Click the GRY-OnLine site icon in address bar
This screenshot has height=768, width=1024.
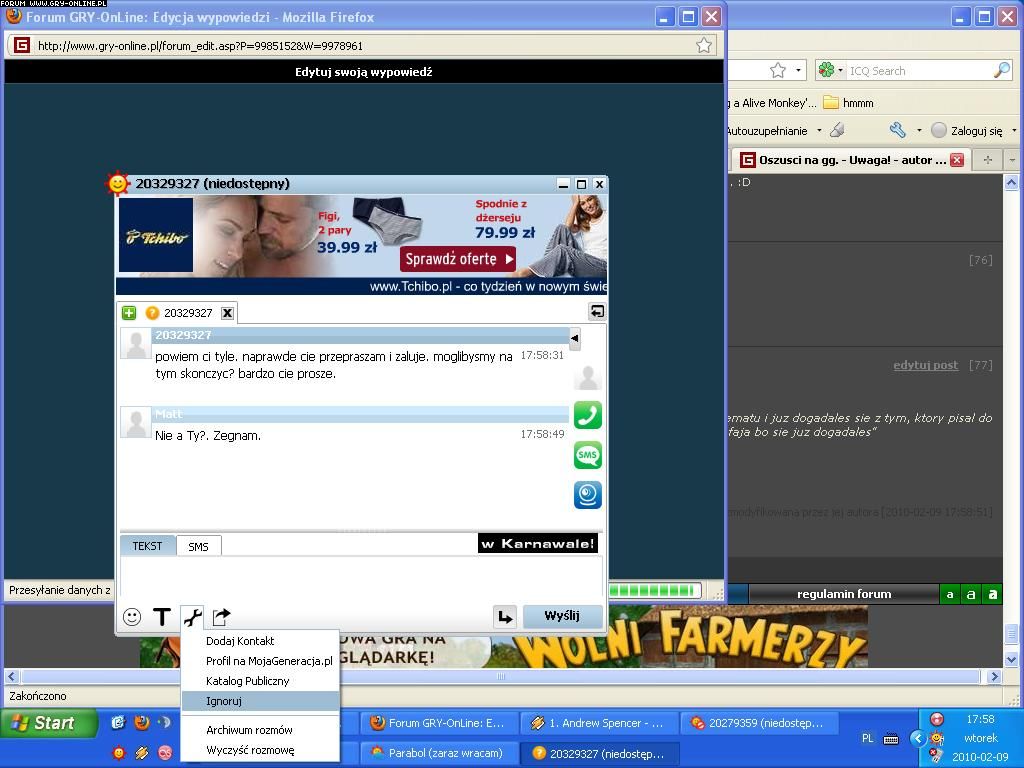22,45
